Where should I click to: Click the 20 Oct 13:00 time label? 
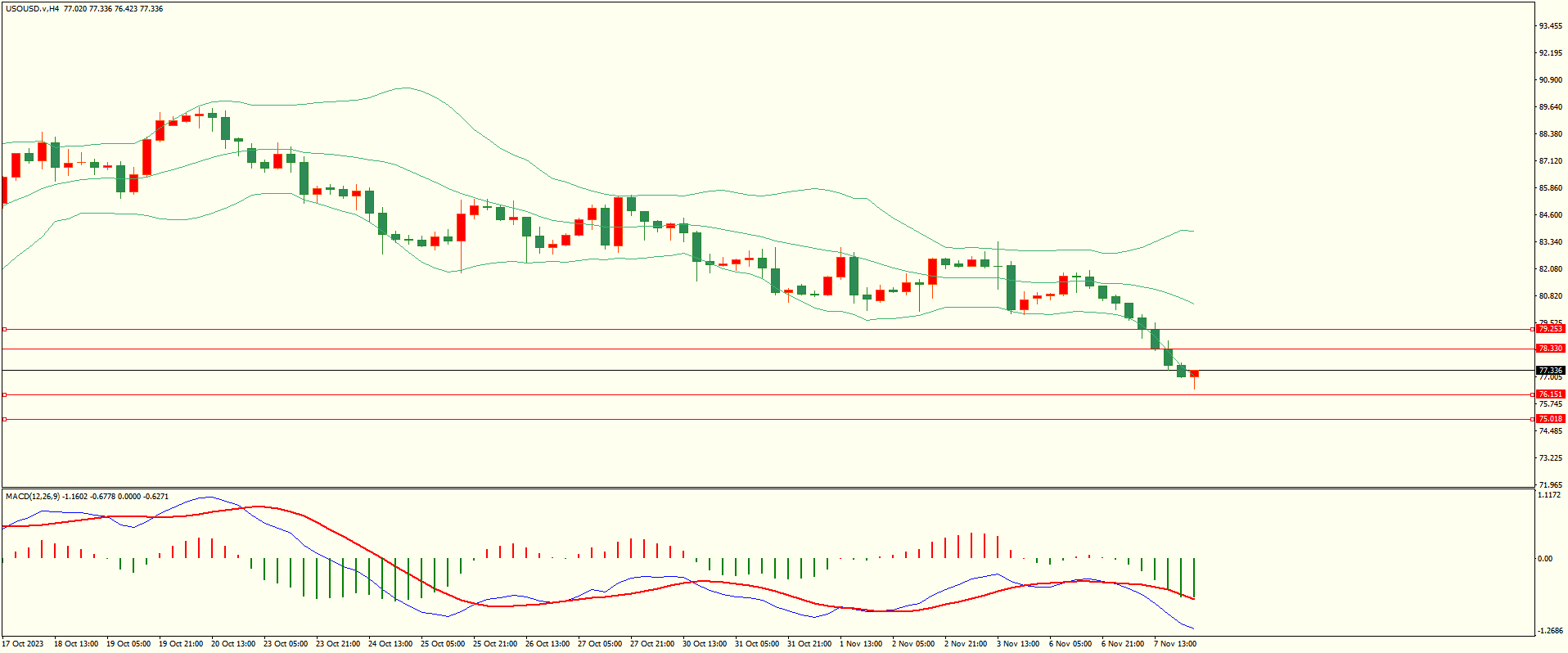[233, 644]
